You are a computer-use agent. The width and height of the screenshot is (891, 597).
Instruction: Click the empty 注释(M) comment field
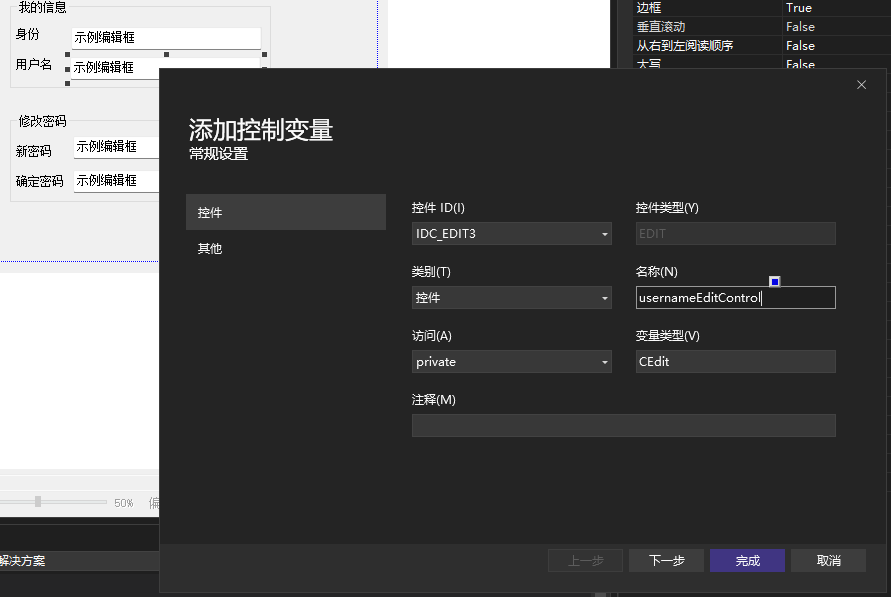coord(623,425)
